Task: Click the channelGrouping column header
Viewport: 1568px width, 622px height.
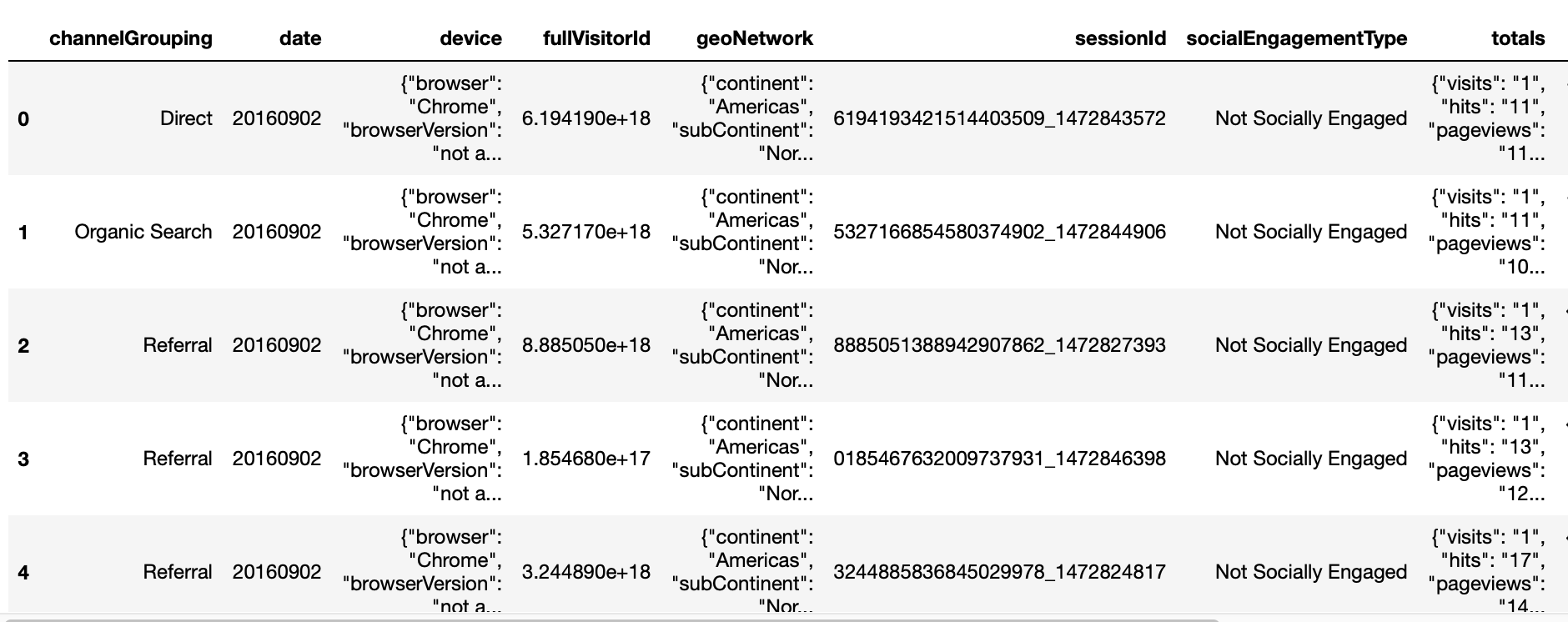Action: point(131,38)
